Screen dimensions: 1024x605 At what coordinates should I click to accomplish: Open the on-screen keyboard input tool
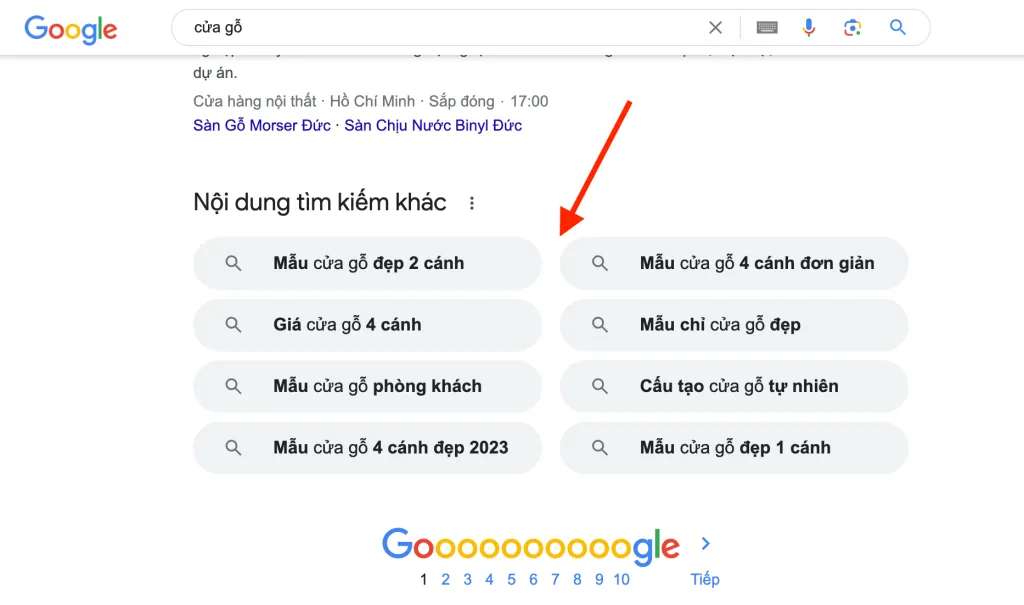coord(767,27)
